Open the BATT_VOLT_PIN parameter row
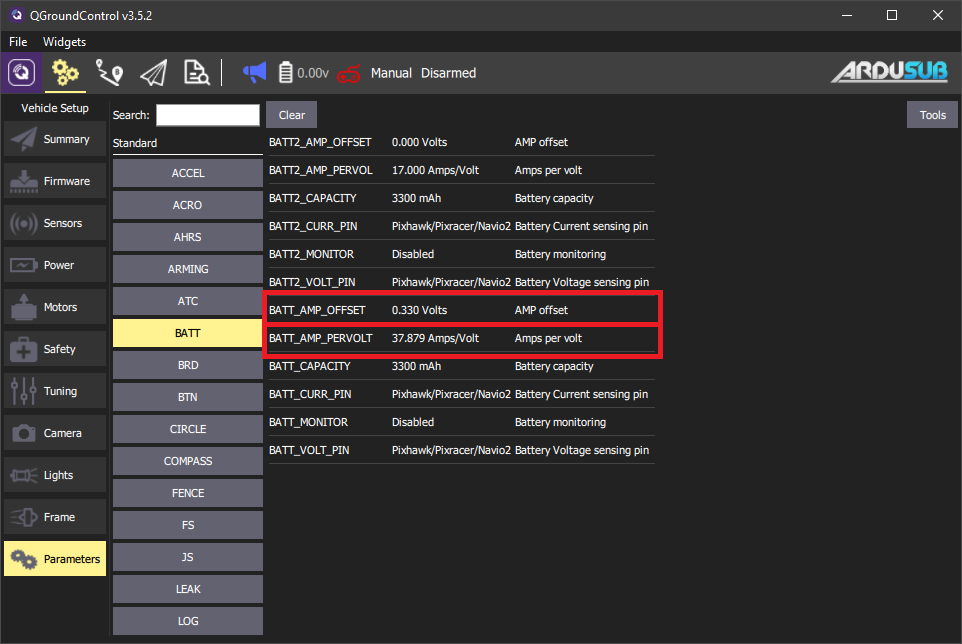 coord(461,450)
